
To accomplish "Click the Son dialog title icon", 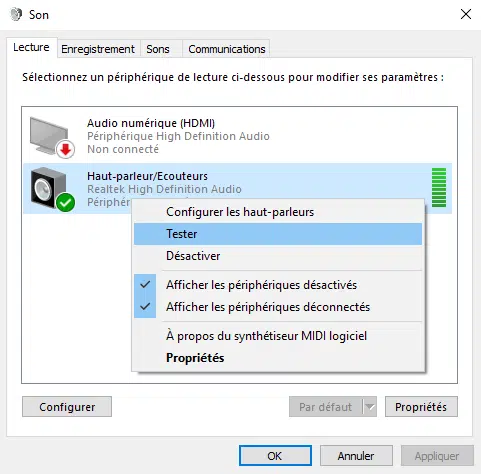I will (x=16, y=15).
